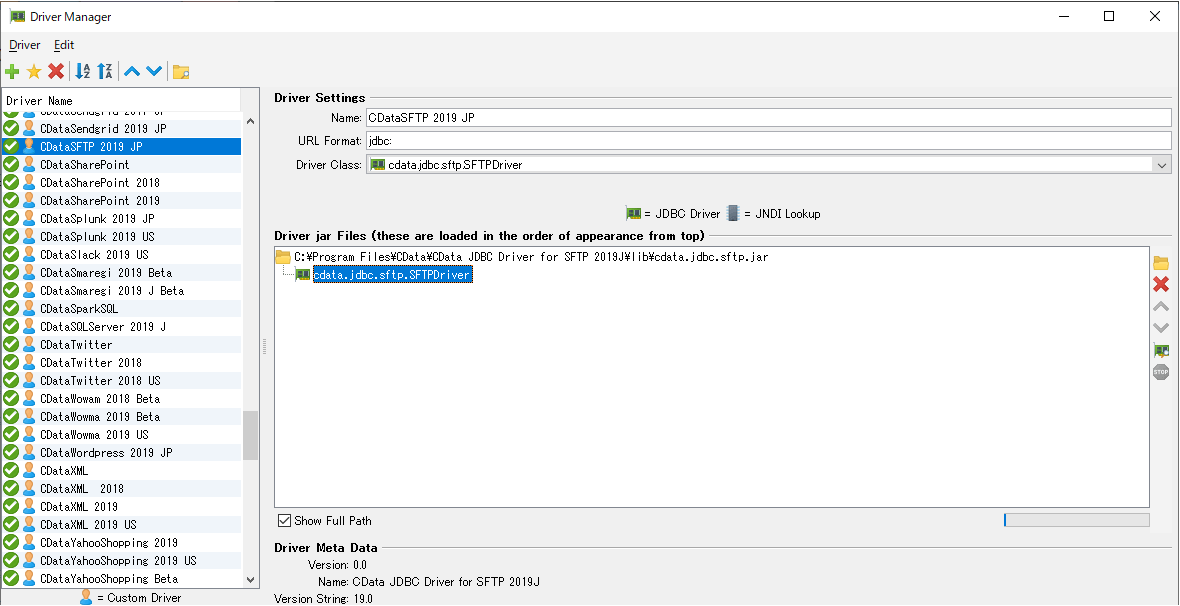Click the folder search toolbar icon
The image size is (1180, 606).
tap(181, 72)
